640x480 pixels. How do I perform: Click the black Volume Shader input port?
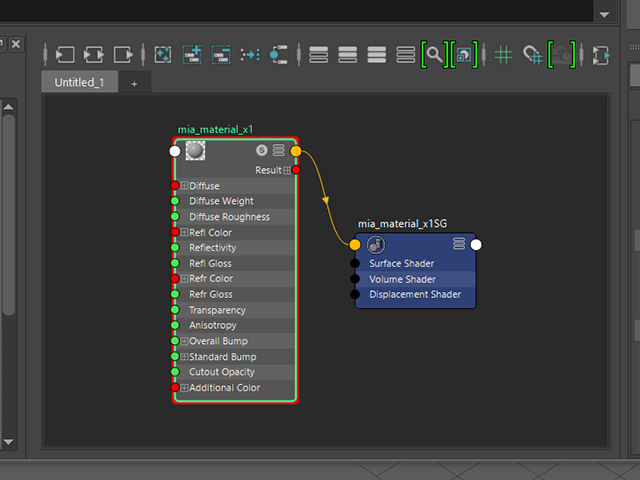point(355,279)
